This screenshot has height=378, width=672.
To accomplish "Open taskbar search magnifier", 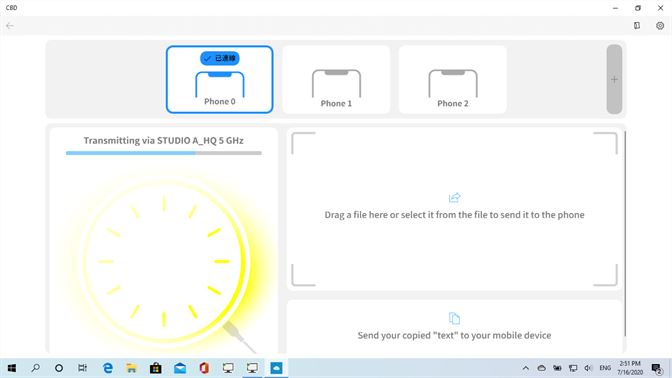I will [x=36, y=368].
